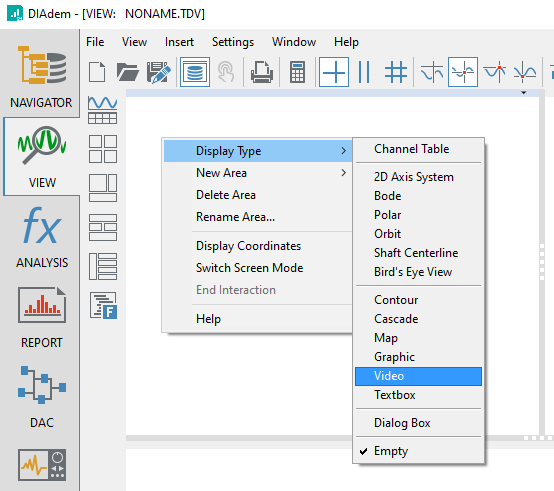Open the View menu

click(134, 42)
